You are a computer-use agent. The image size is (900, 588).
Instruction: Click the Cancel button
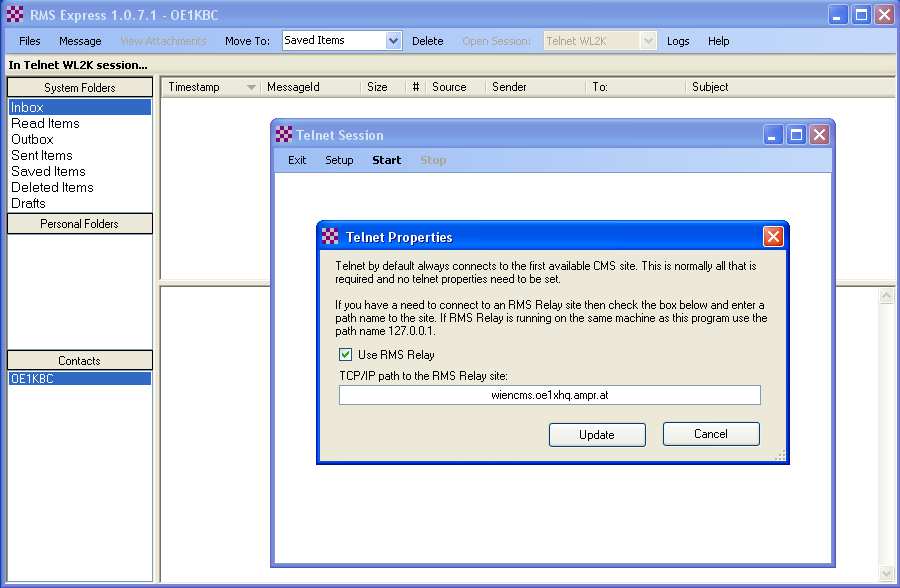pyautogui.click(x=711, y=434)
